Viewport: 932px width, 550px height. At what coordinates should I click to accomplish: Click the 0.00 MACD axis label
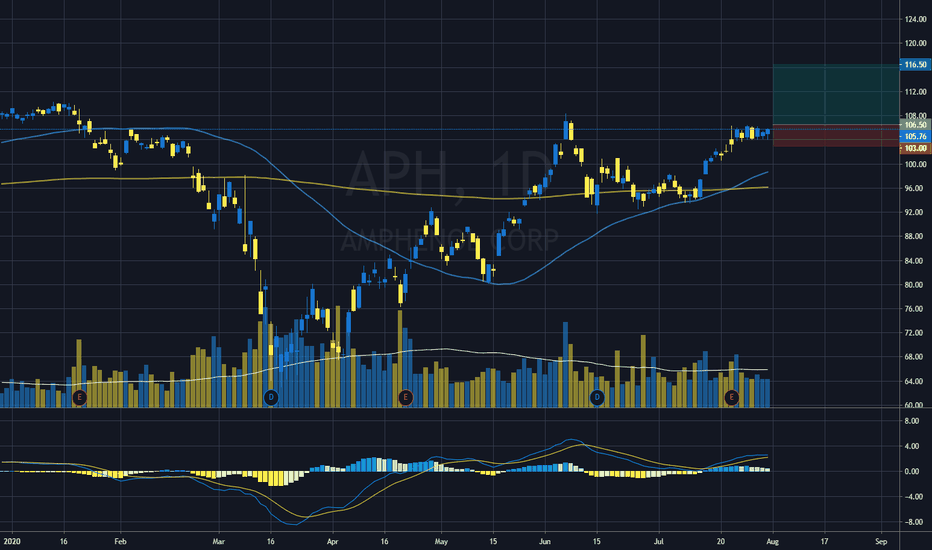tap(912, 472)
